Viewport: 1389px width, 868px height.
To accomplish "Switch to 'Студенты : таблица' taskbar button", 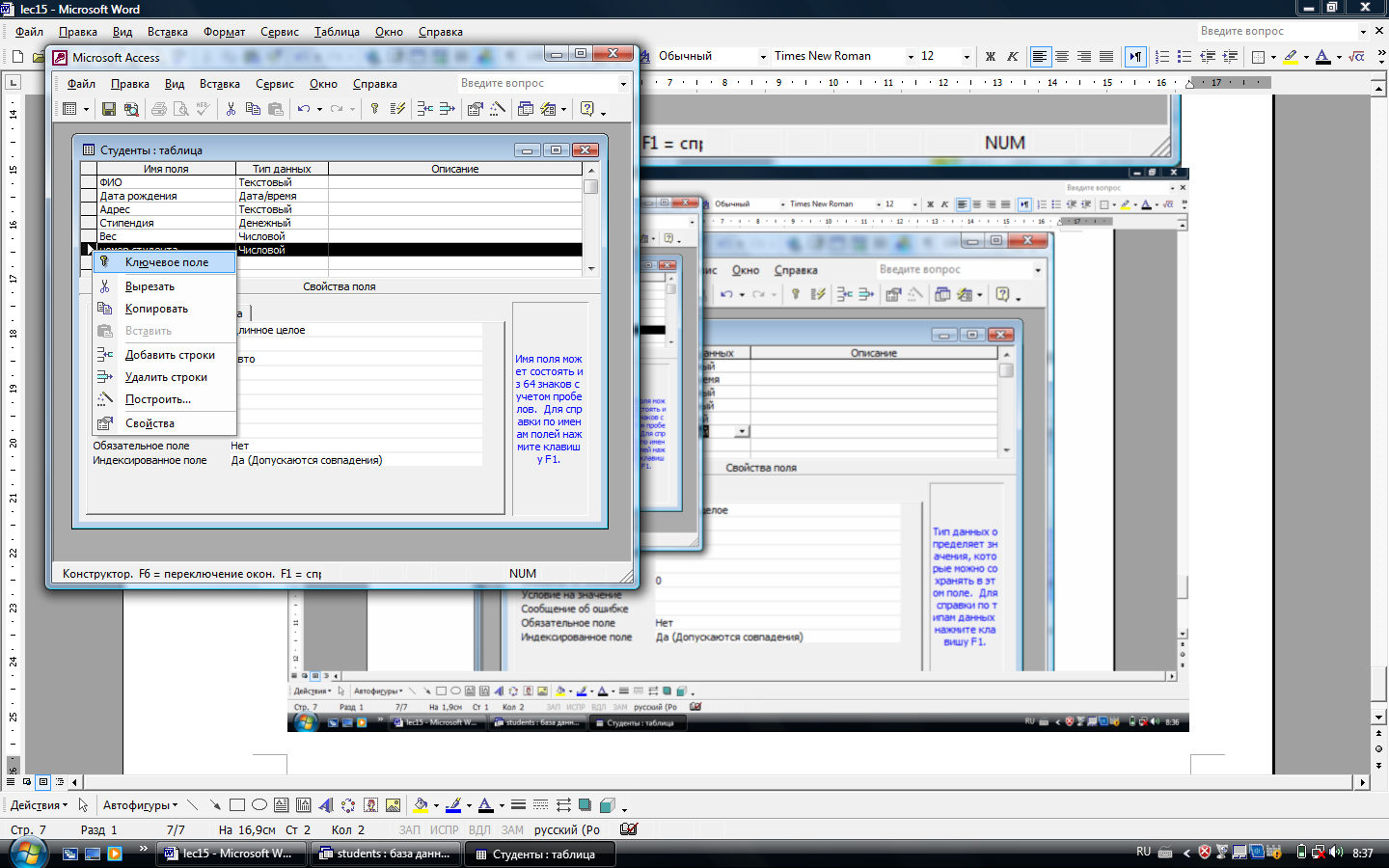I will click(x=539, y=854).
